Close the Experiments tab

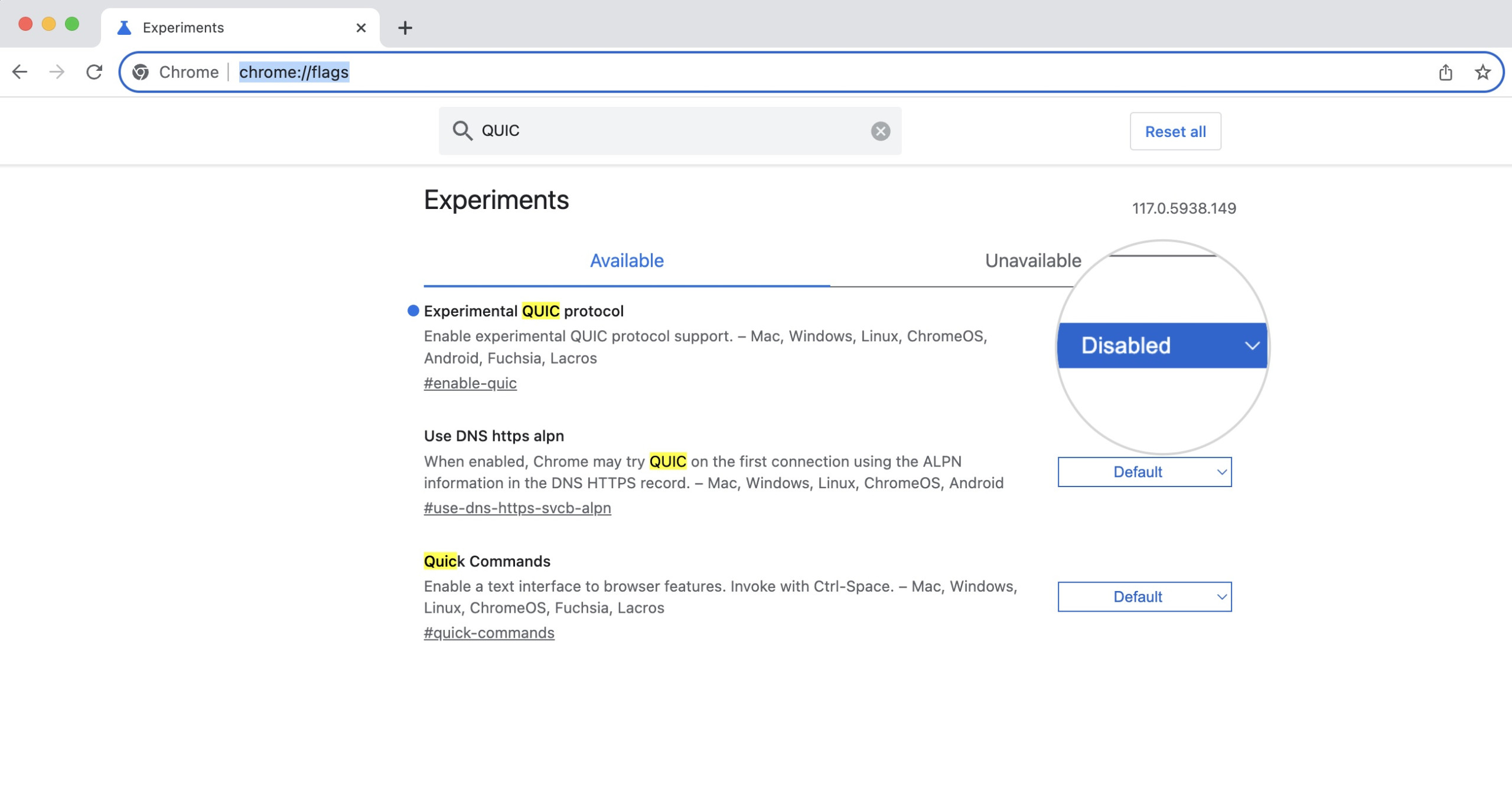pos(361,28)
